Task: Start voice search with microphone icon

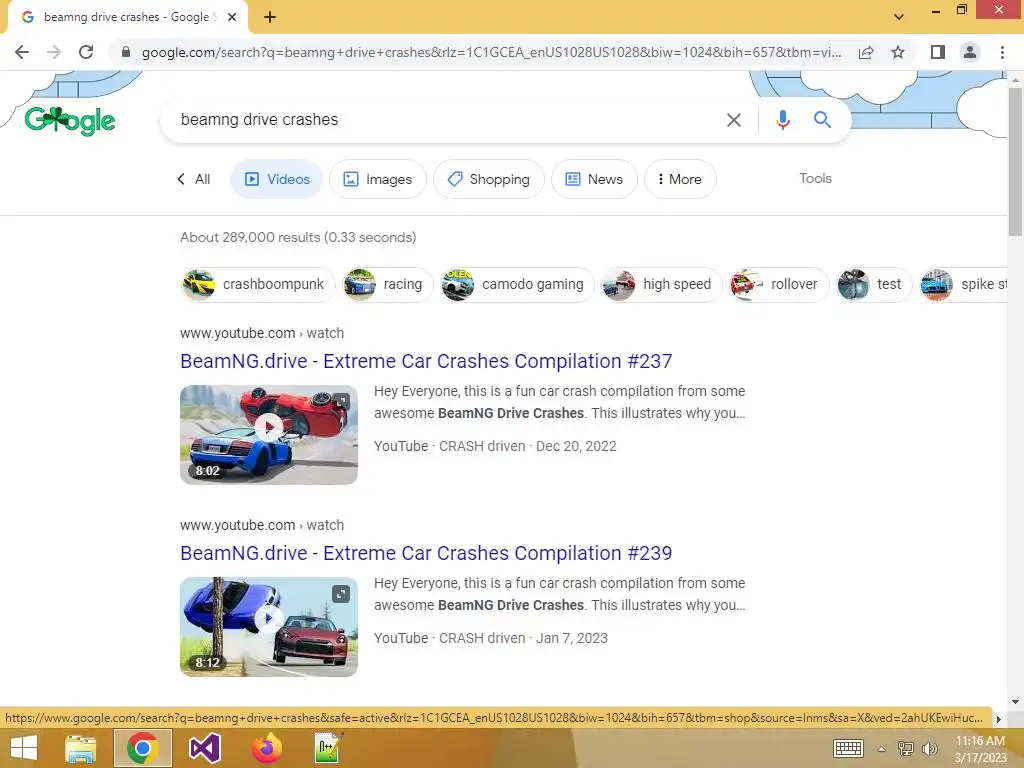Action: click(782, 120)
